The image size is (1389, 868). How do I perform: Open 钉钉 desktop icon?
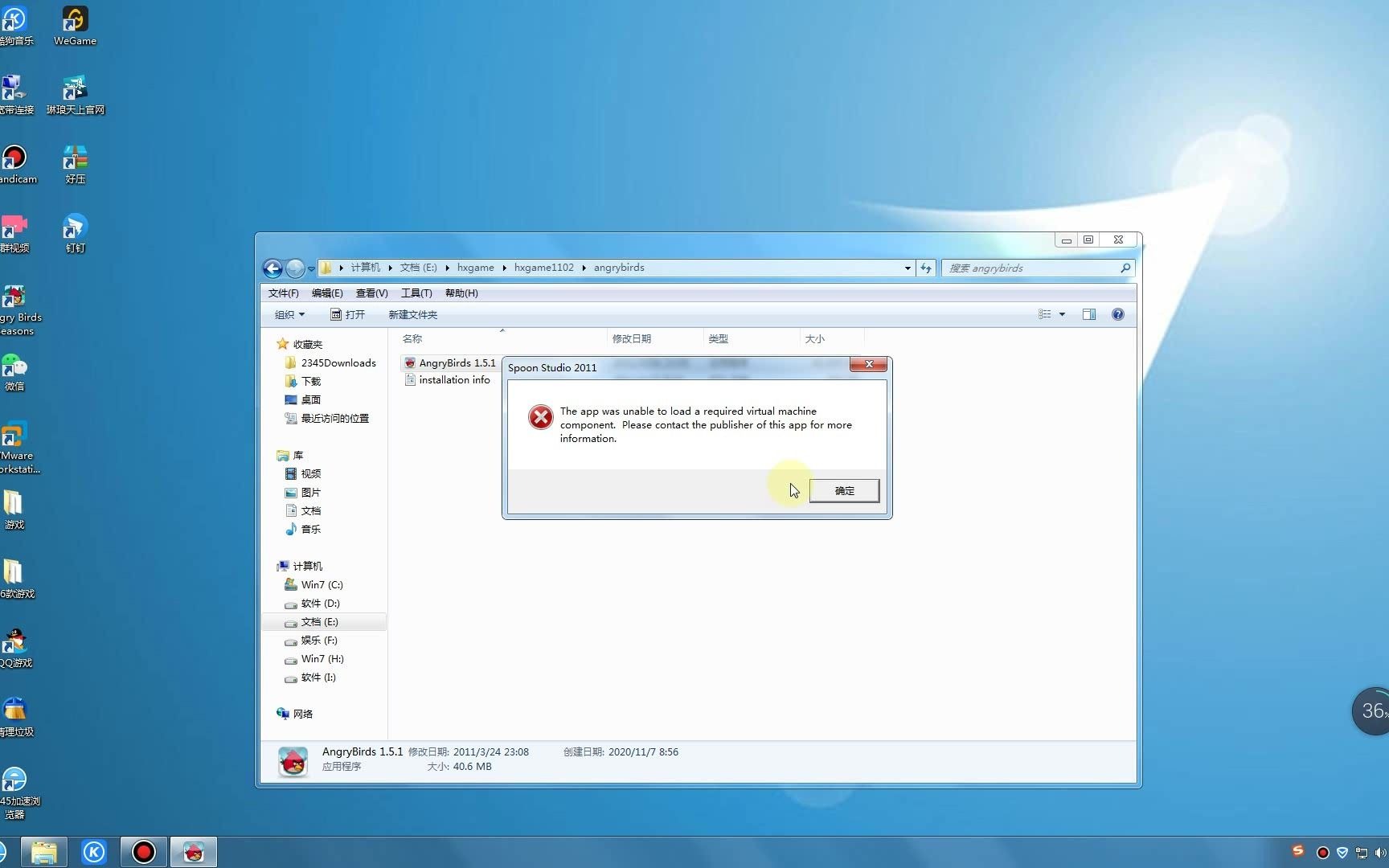point(75,234)
